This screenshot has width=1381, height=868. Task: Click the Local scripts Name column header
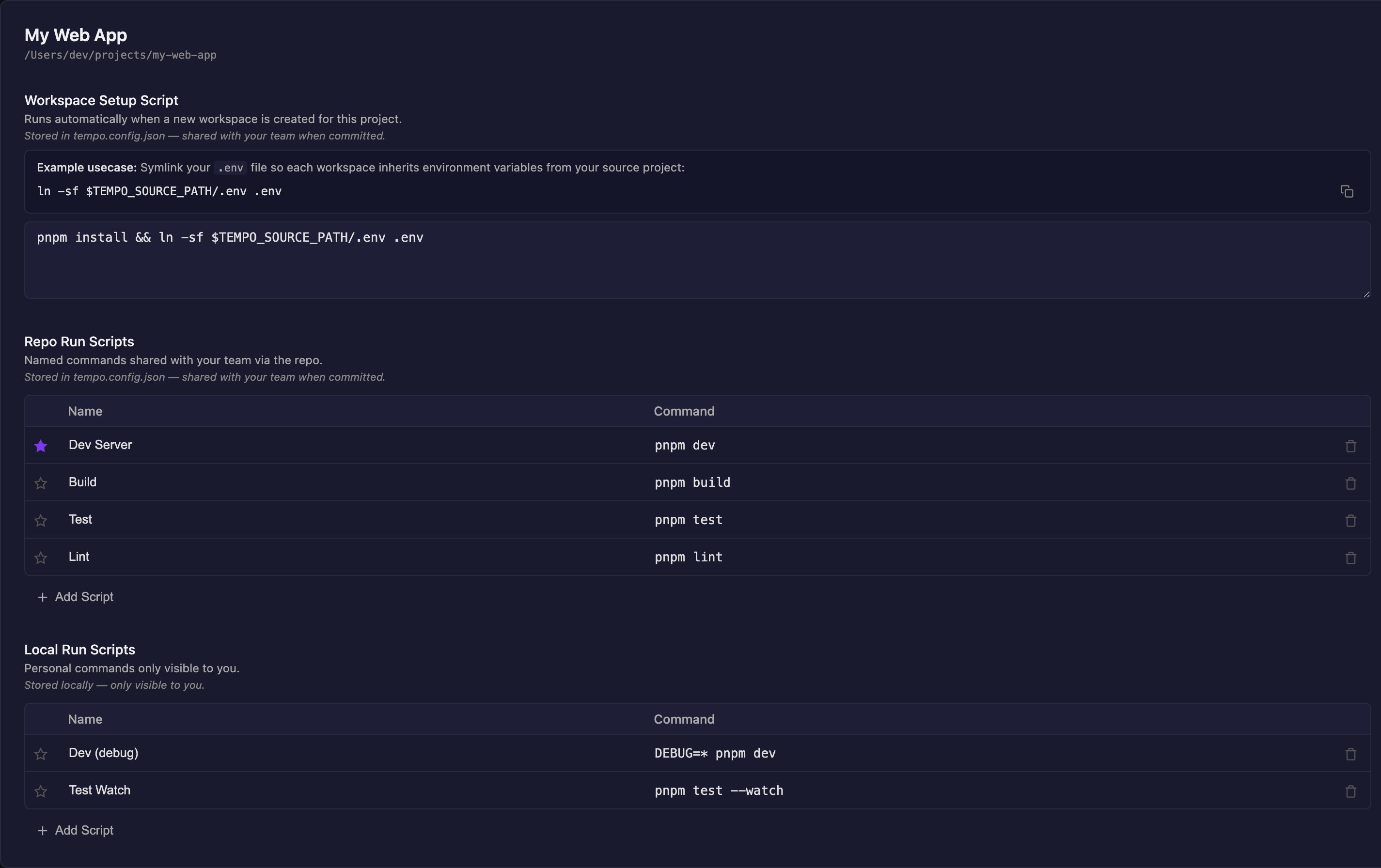(85, 719)
